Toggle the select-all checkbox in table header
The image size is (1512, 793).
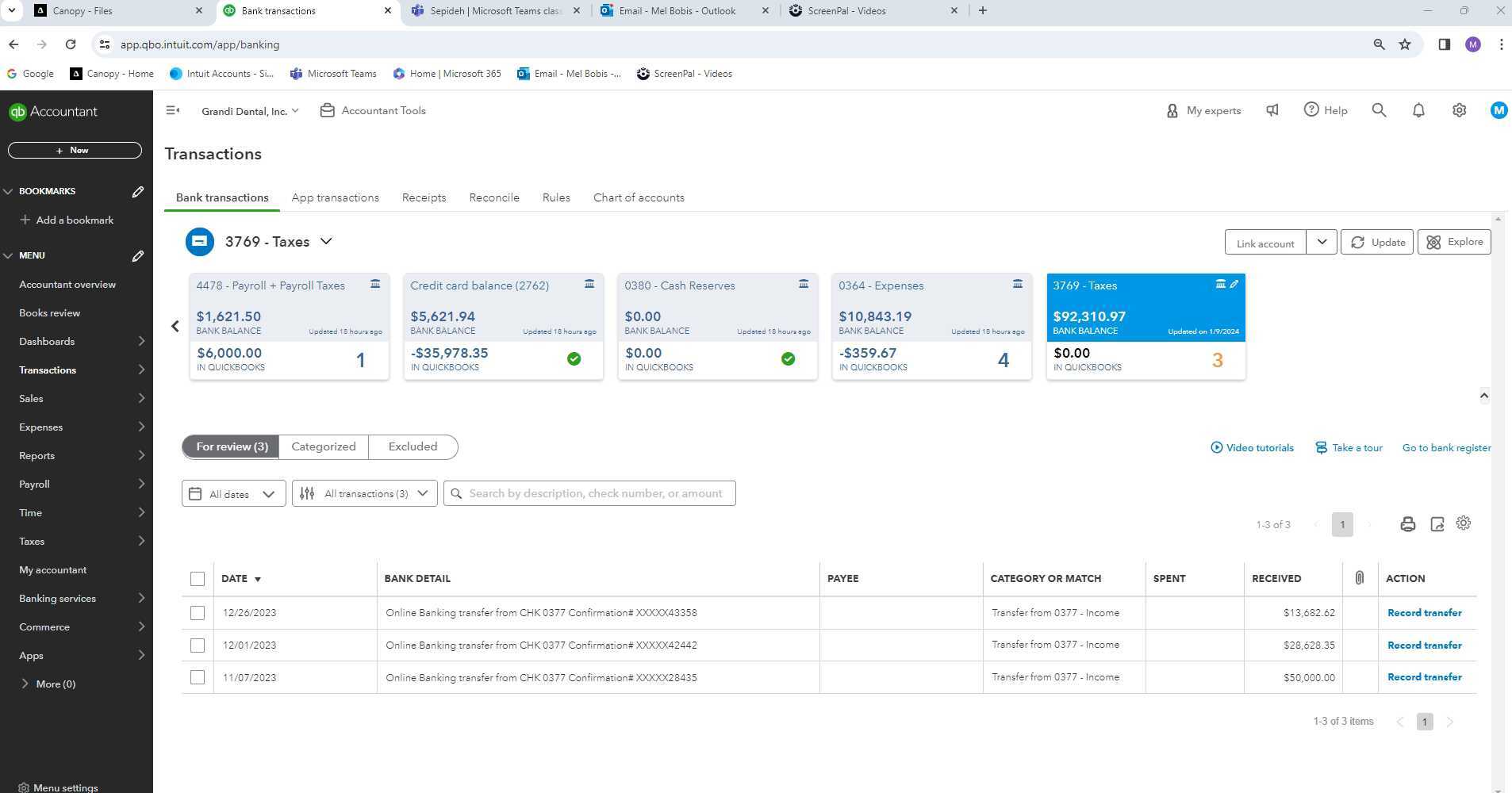click(x=198, y=579)
